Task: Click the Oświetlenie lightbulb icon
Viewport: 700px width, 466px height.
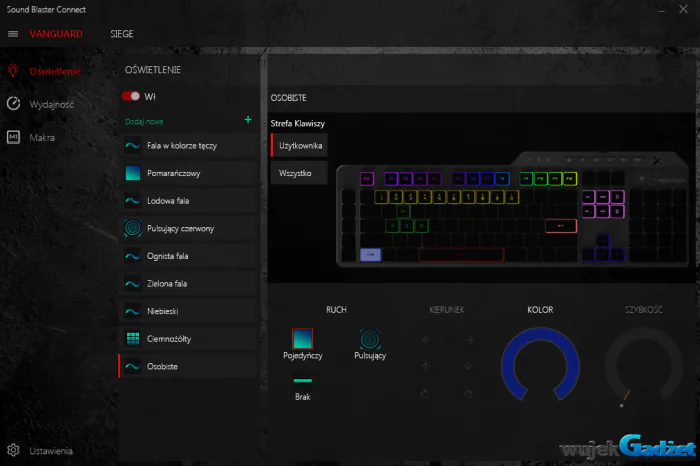Action: (13, 71)
